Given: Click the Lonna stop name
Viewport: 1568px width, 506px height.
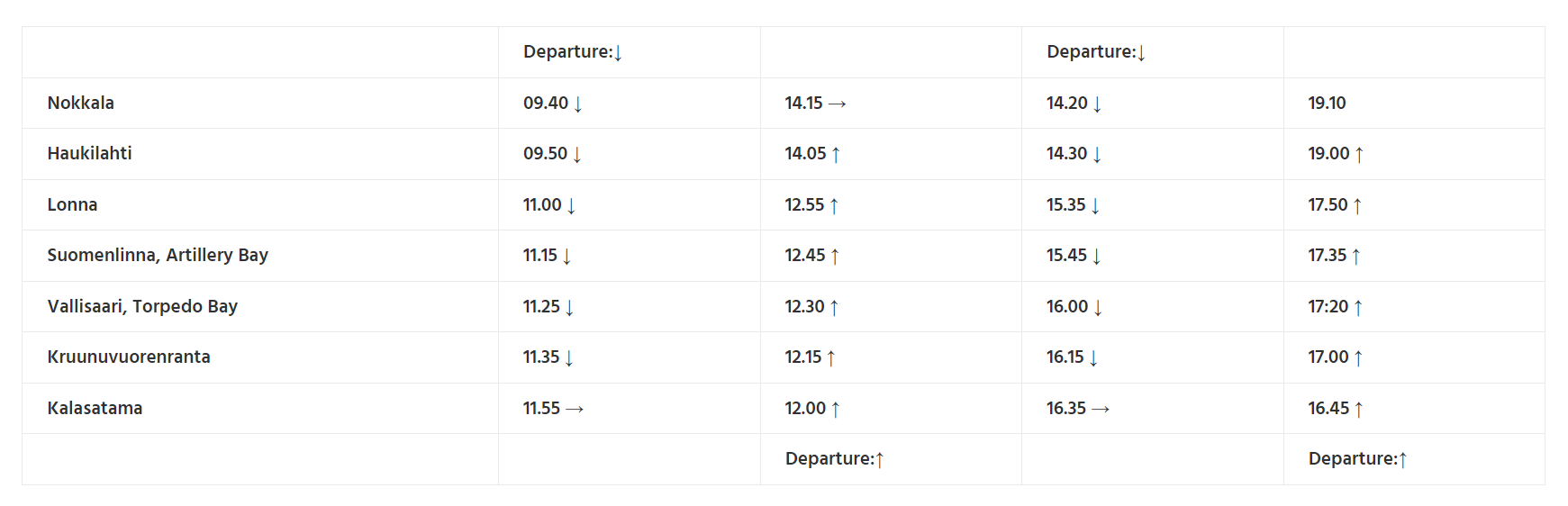Looking at the screenshot, I should click(x=72, y=205).
